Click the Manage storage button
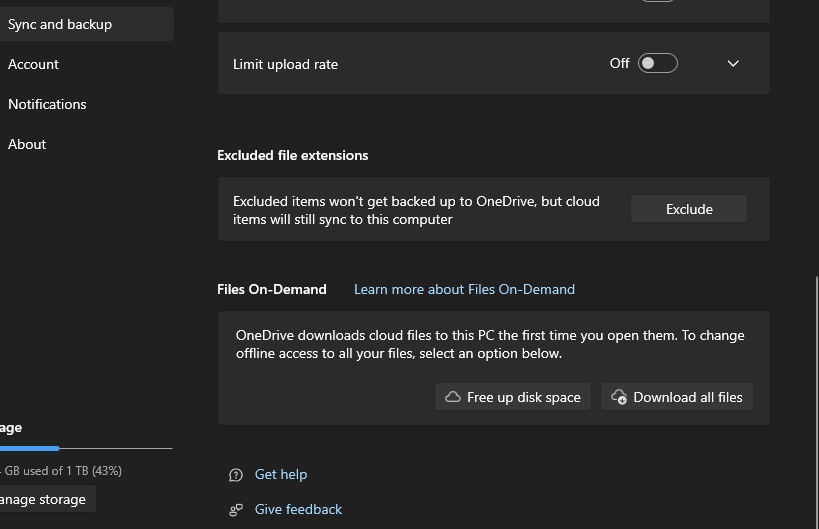 [x=48, y=499]
